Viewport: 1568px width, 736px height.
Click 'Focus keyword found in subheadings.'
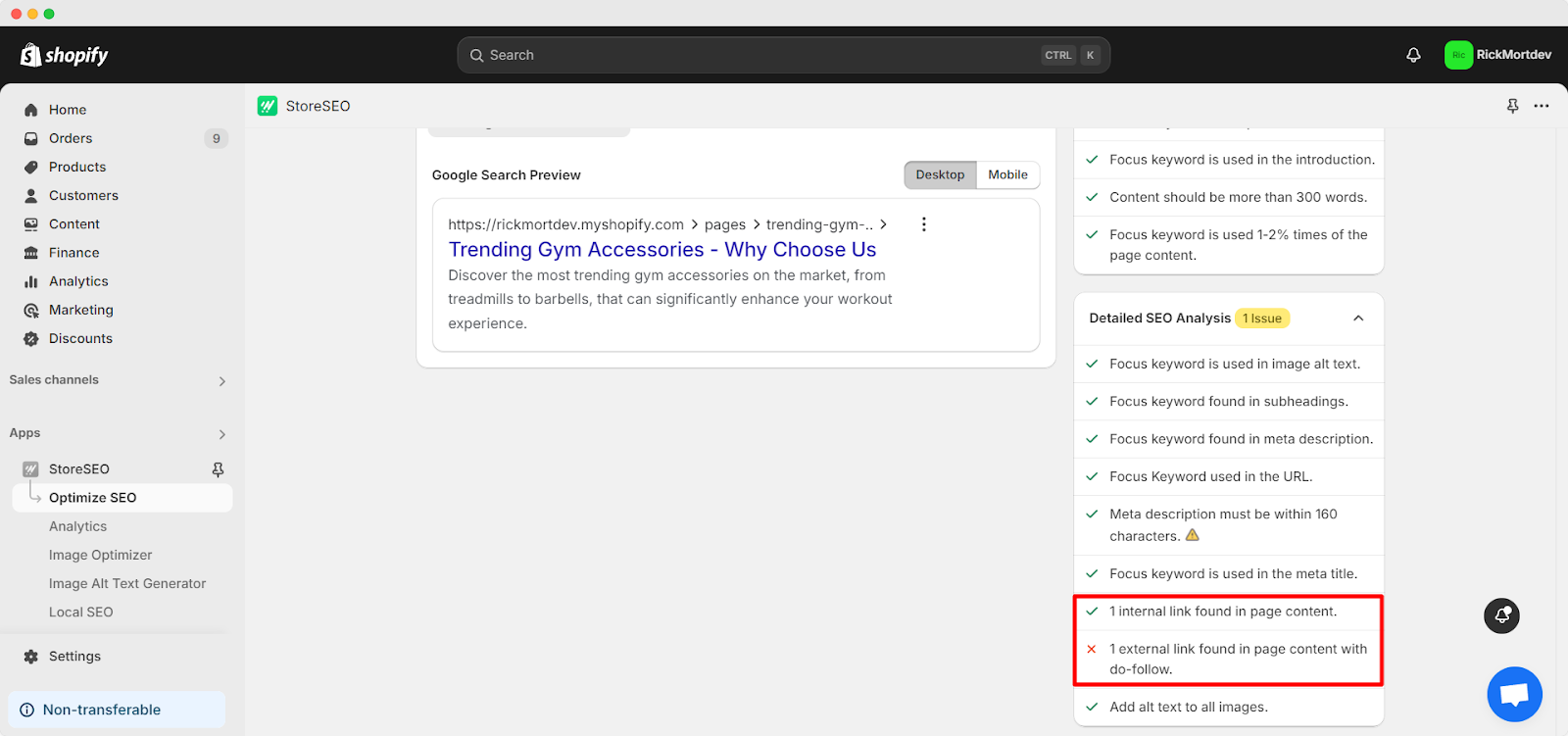pos(1229,401)
